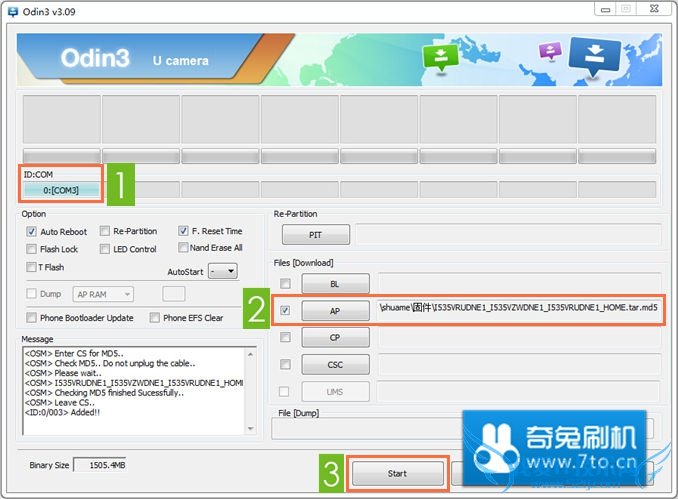Click the CP file button
Image resolution: width=678 pixels, height=499 pixels.
point(336,337)
